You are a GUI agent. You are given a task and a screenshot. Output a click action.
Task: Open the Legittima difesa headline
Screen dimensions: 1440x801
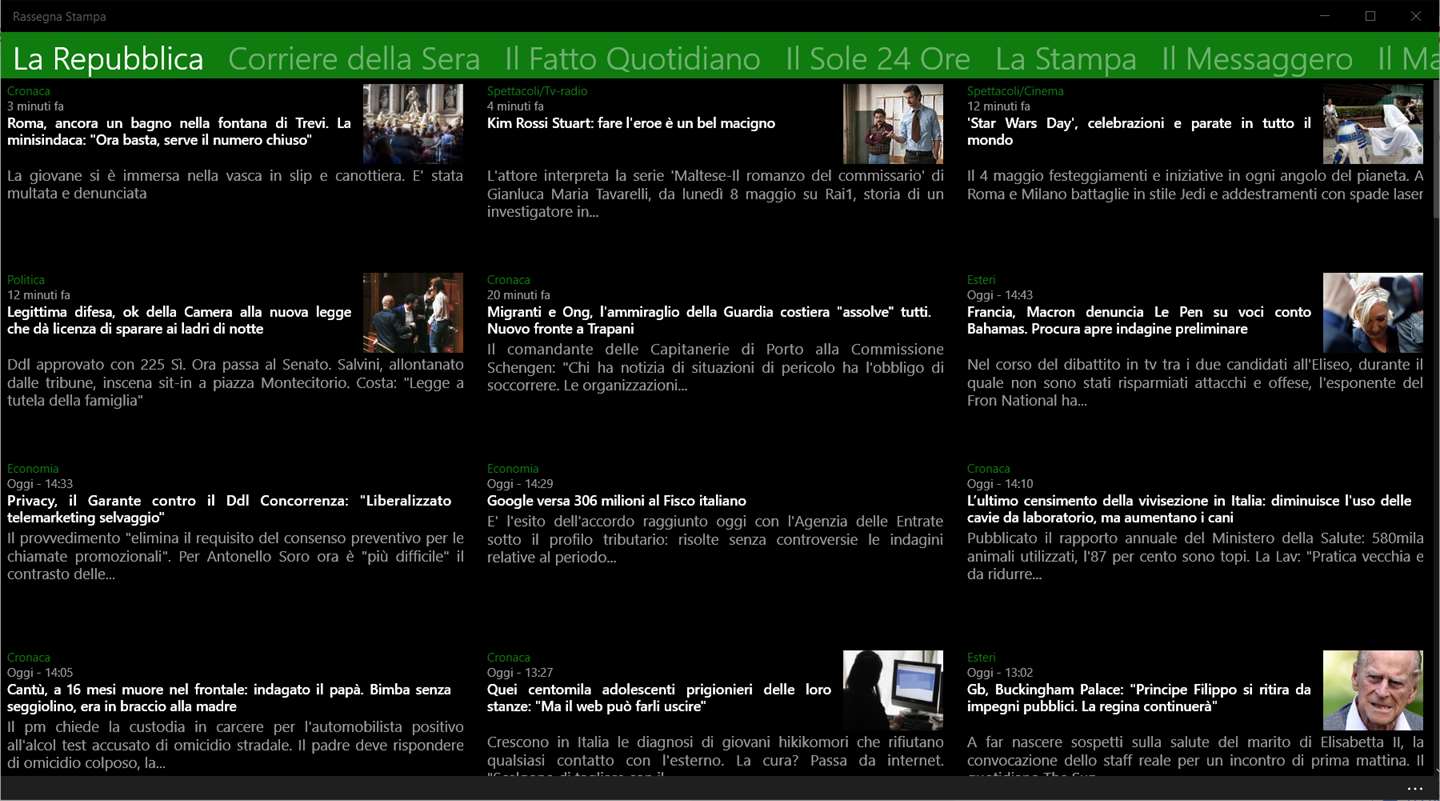(x=179, y=320)
